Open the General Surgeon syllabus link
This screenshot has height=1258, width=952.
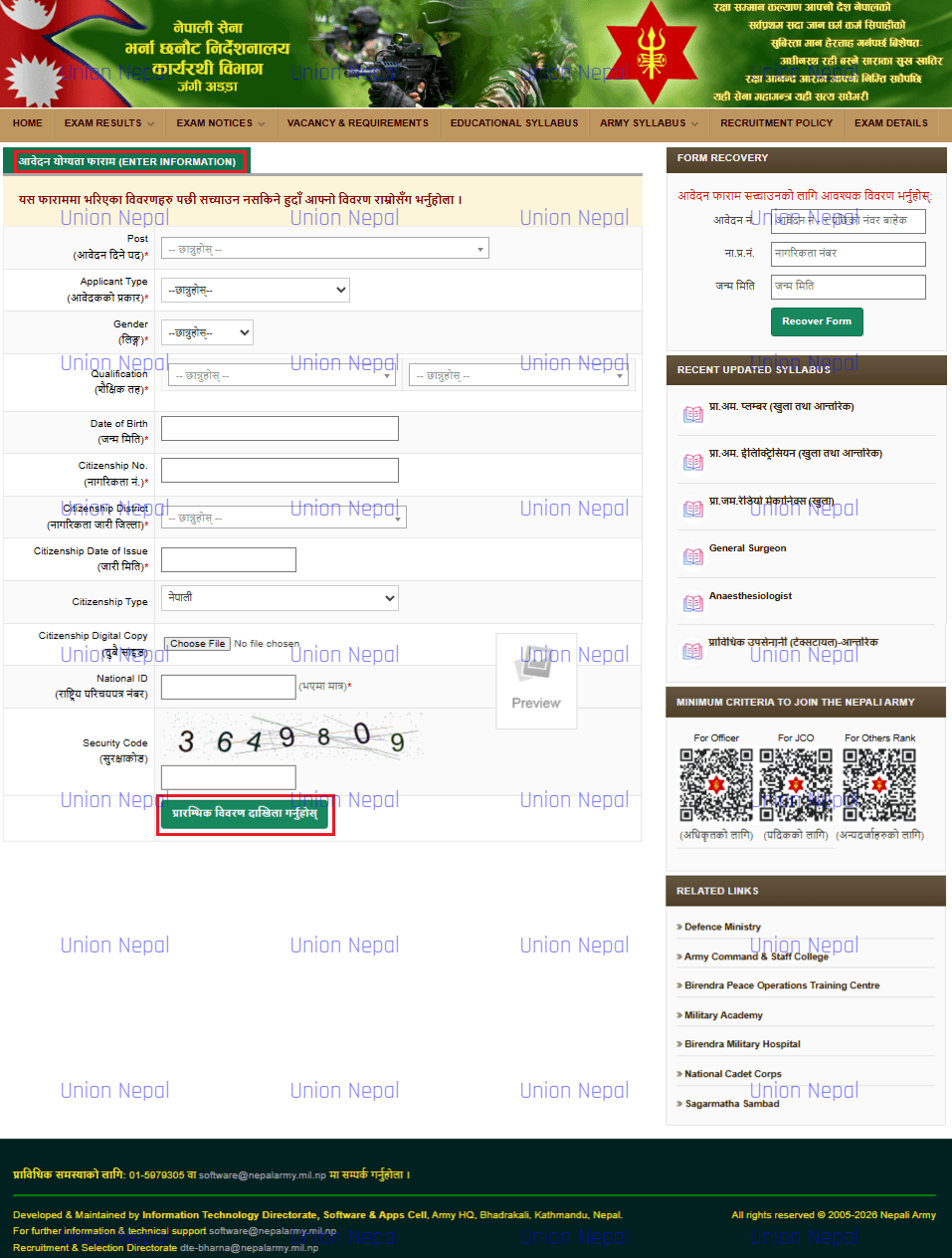[747, 548]
